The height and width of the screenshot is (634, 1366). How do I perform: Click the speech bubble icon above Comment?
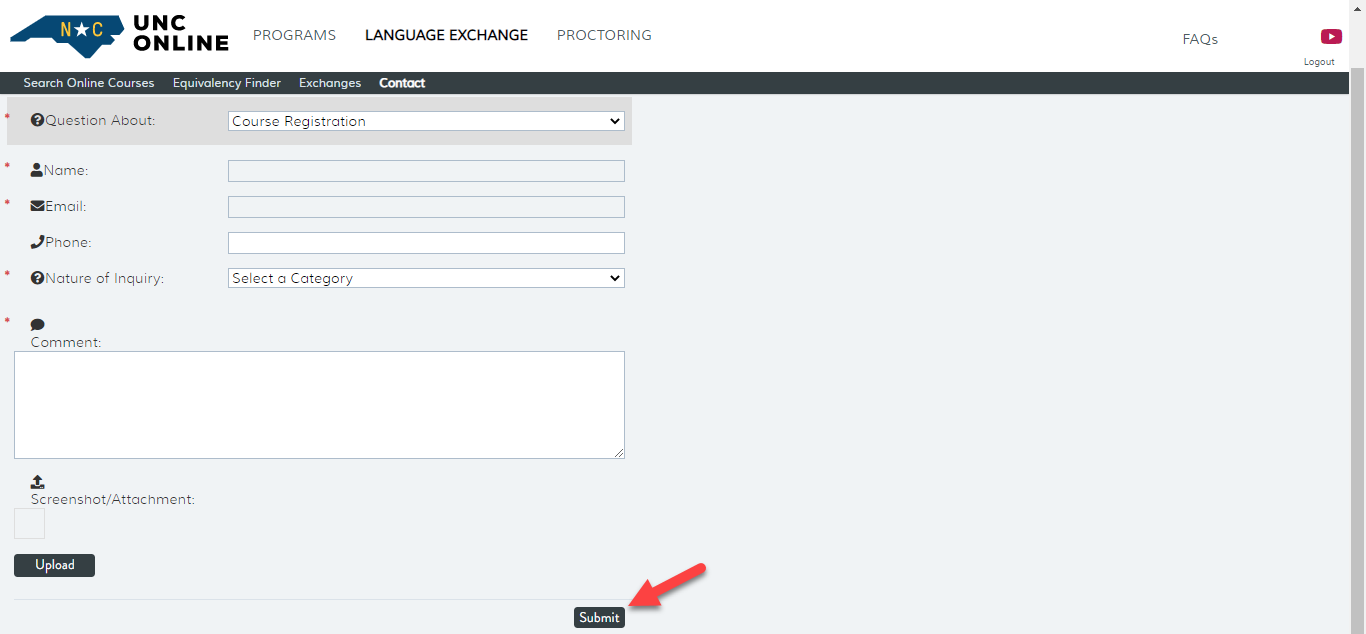38,325
